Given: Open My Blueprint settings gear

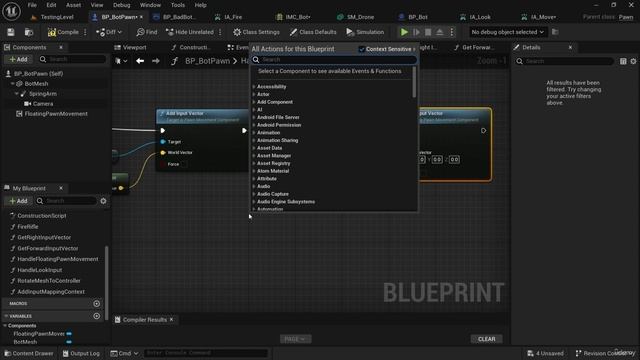Looking at the screenshot, I should pyautogui.click(x=103, y=201).
